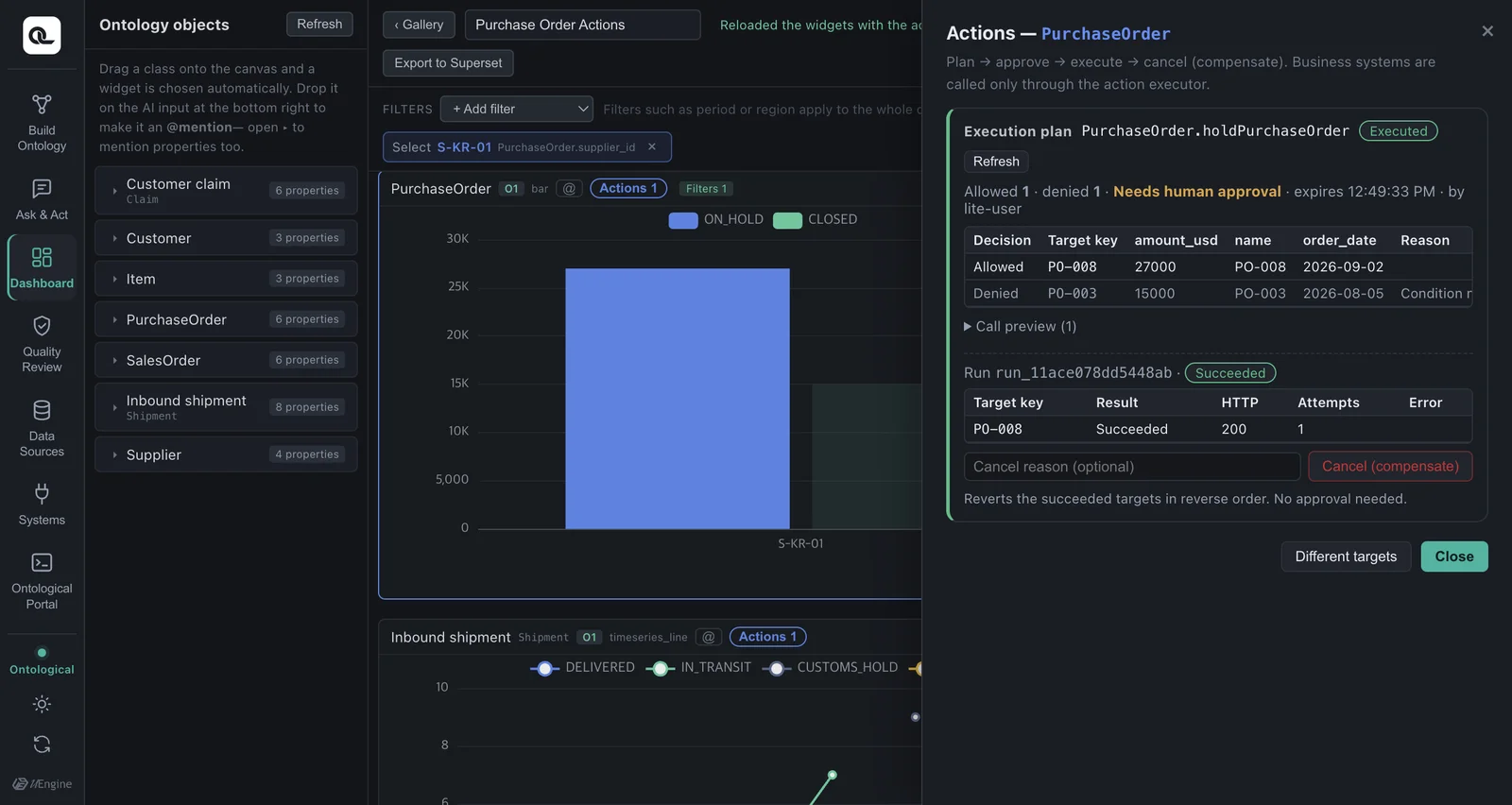This screenshot has height=805, width=1512.
Task: Click the @ mention icon on PurchaseOrder widget
Action: coord(569,189)
